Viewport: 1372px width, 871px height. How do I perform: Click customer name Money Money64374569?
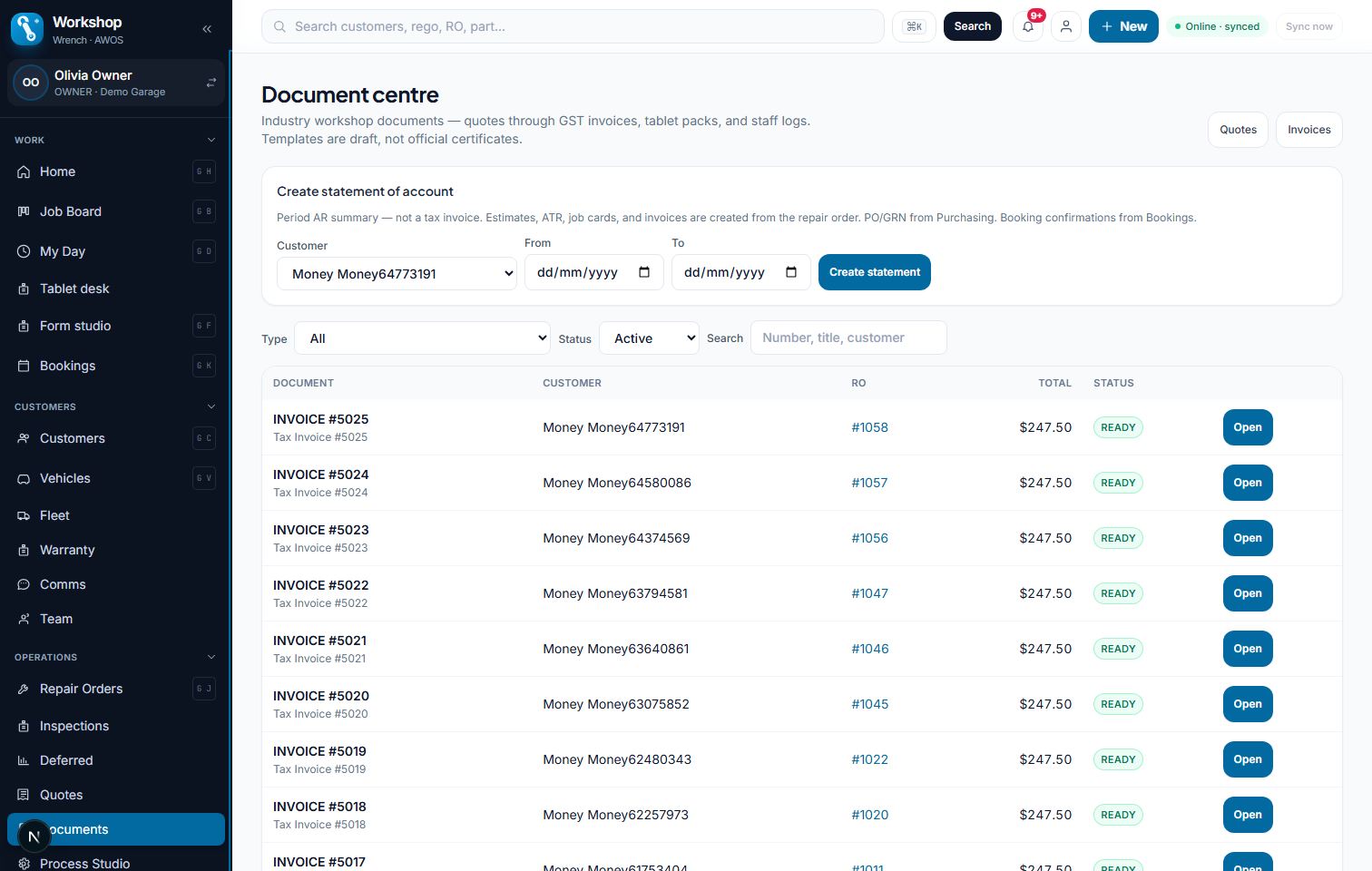(616, 538)
